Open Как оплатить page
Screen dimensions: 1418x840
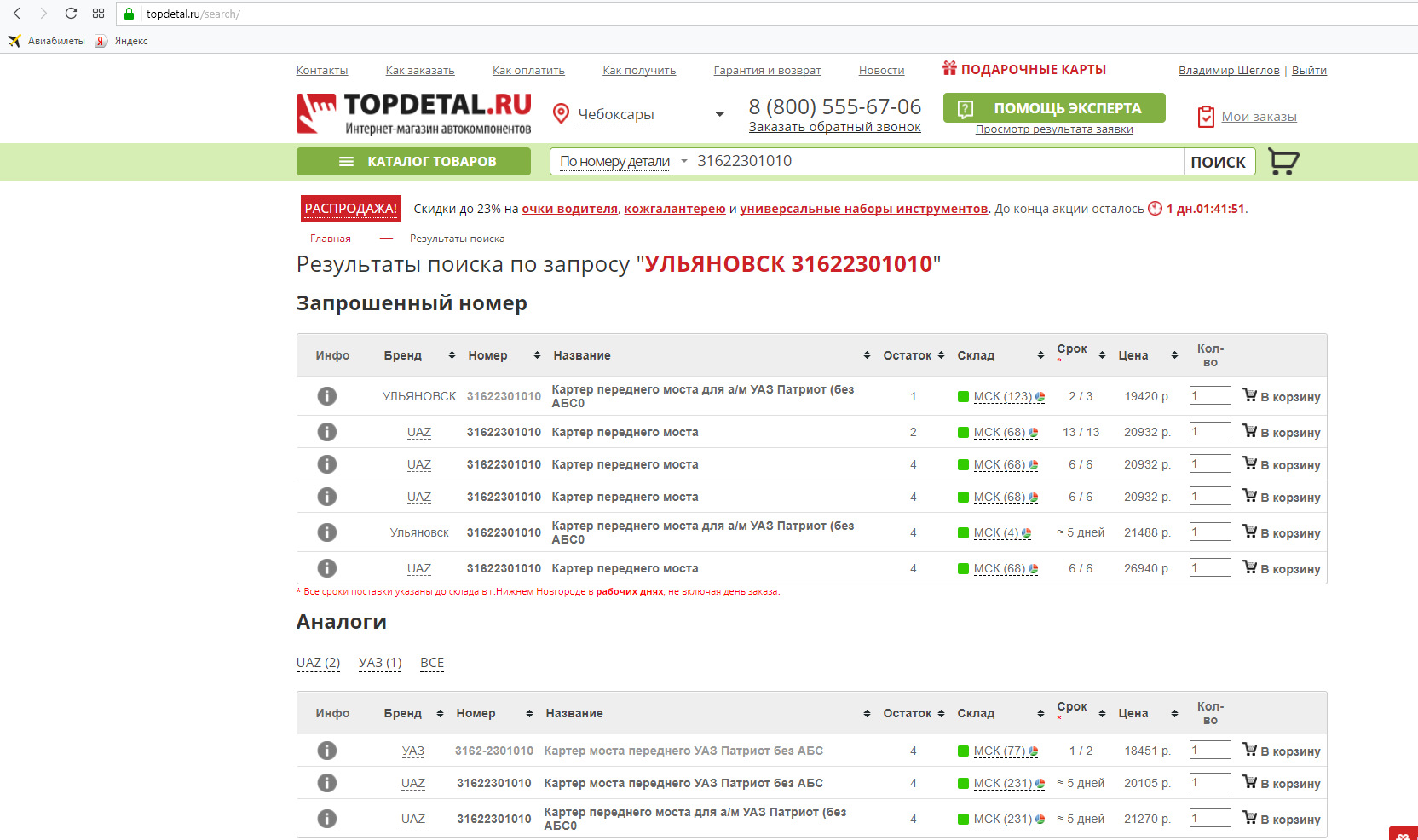point(528,71)
